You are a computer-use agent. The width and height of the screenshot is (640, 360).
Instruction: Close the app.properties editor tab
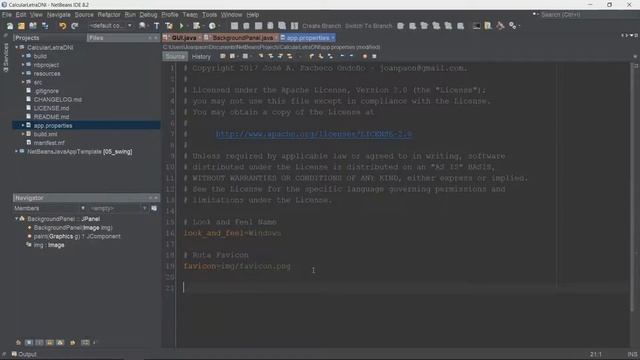click(333, 38)
